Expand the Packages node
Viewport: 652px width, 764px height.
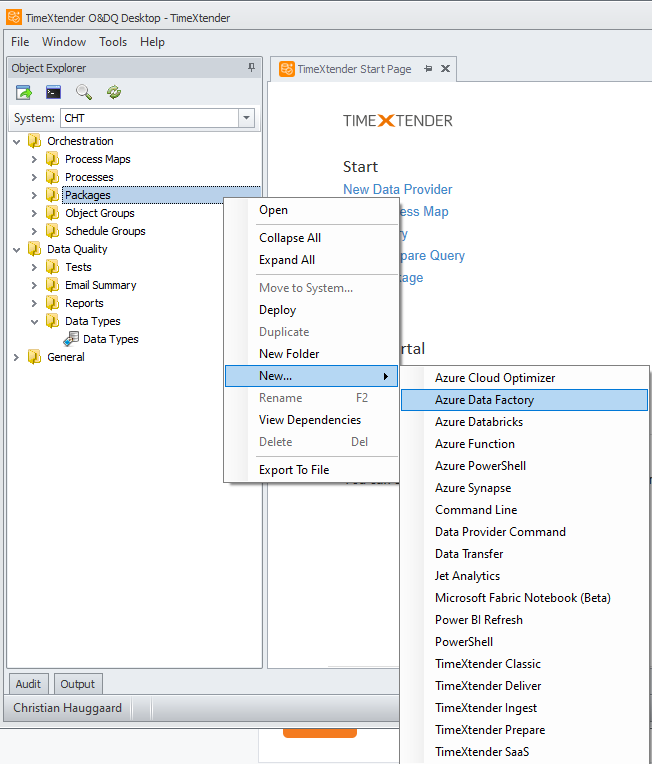pyautogui.click(x=34, y=195)
